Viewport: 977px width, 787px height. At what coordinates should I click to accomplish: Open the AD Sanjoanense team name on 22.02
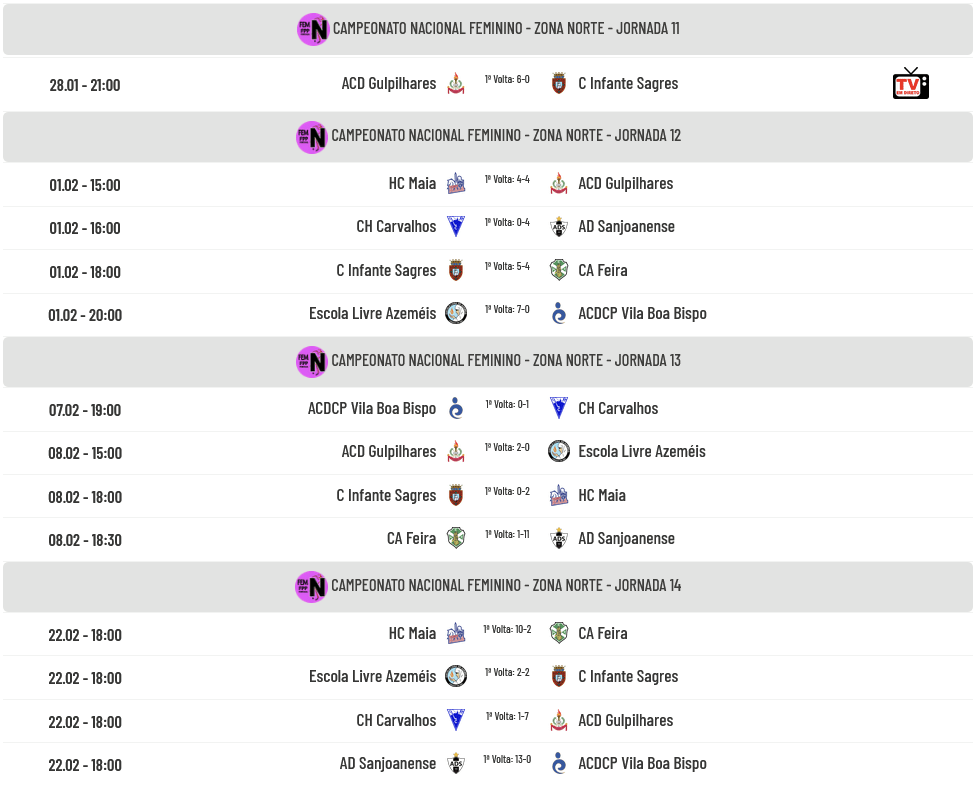(388, 764)
